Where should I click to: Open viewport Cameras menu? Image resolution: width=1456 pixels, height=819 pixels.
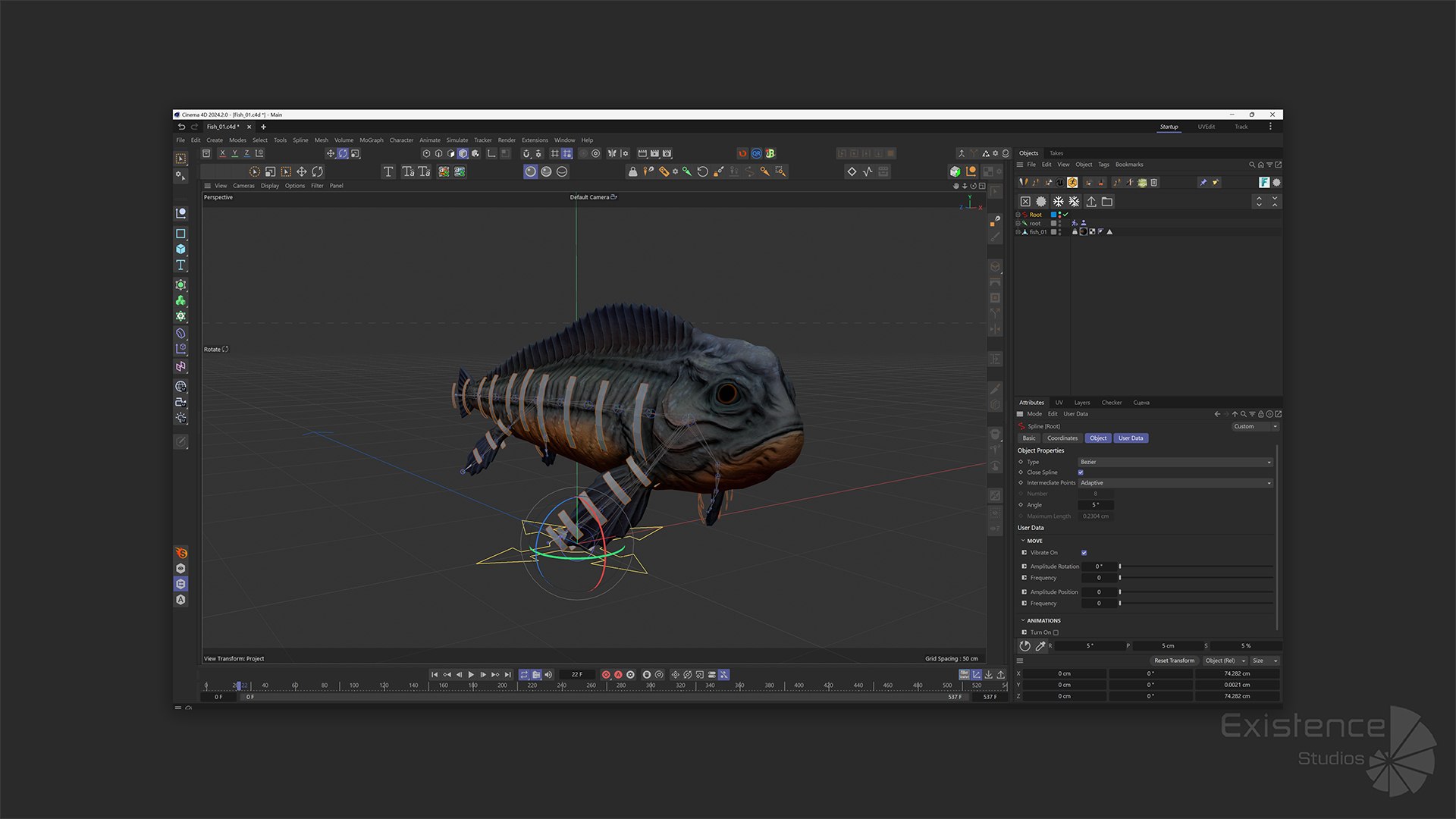(243, 186)
